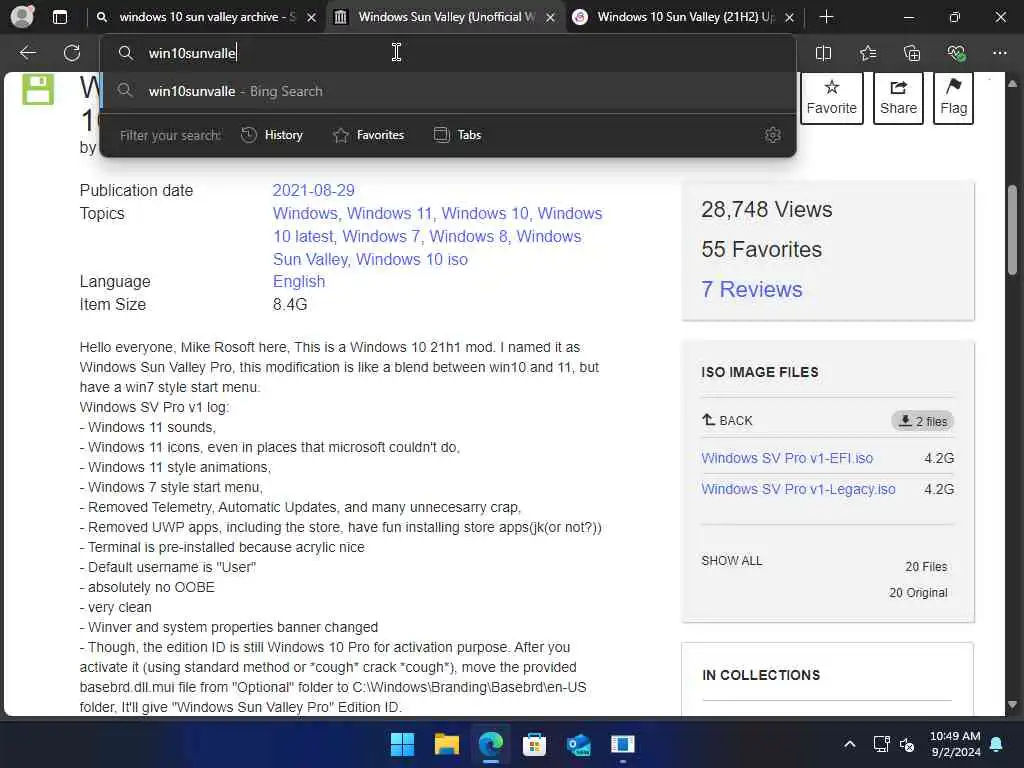1024x768 pixels.
Task: Open the Favorites star list icon
Action: pos(868,53)
